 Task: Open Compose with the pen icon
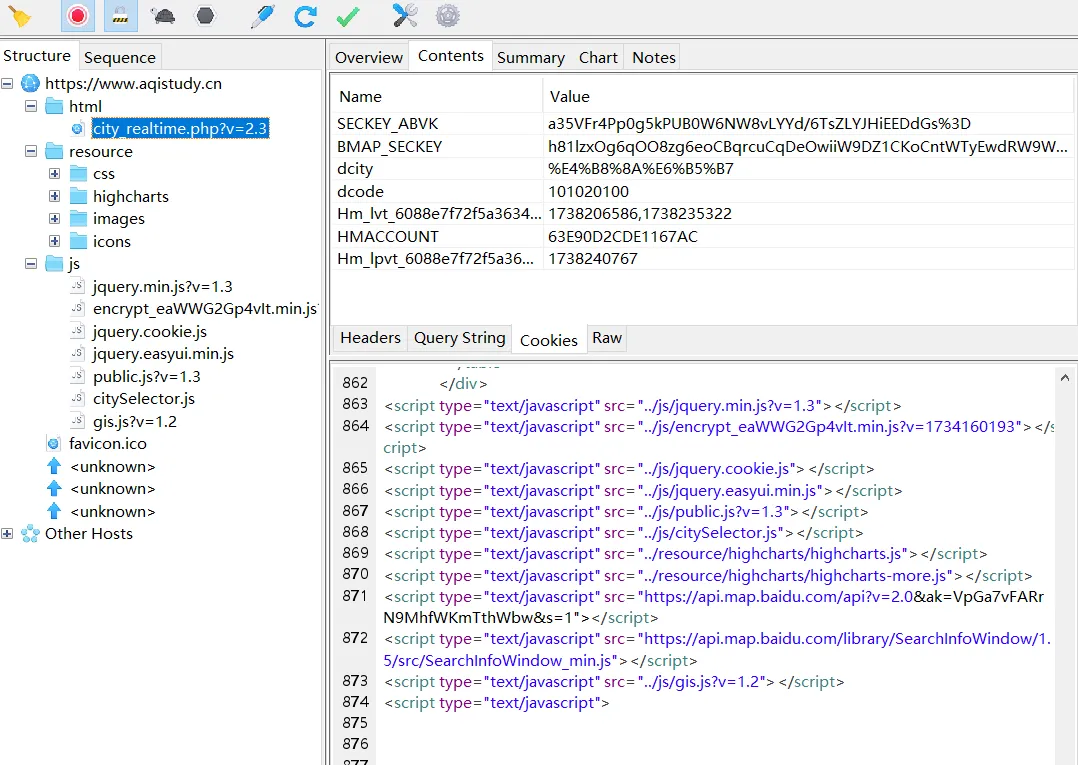pyautogui.click(x=262, y=16)
